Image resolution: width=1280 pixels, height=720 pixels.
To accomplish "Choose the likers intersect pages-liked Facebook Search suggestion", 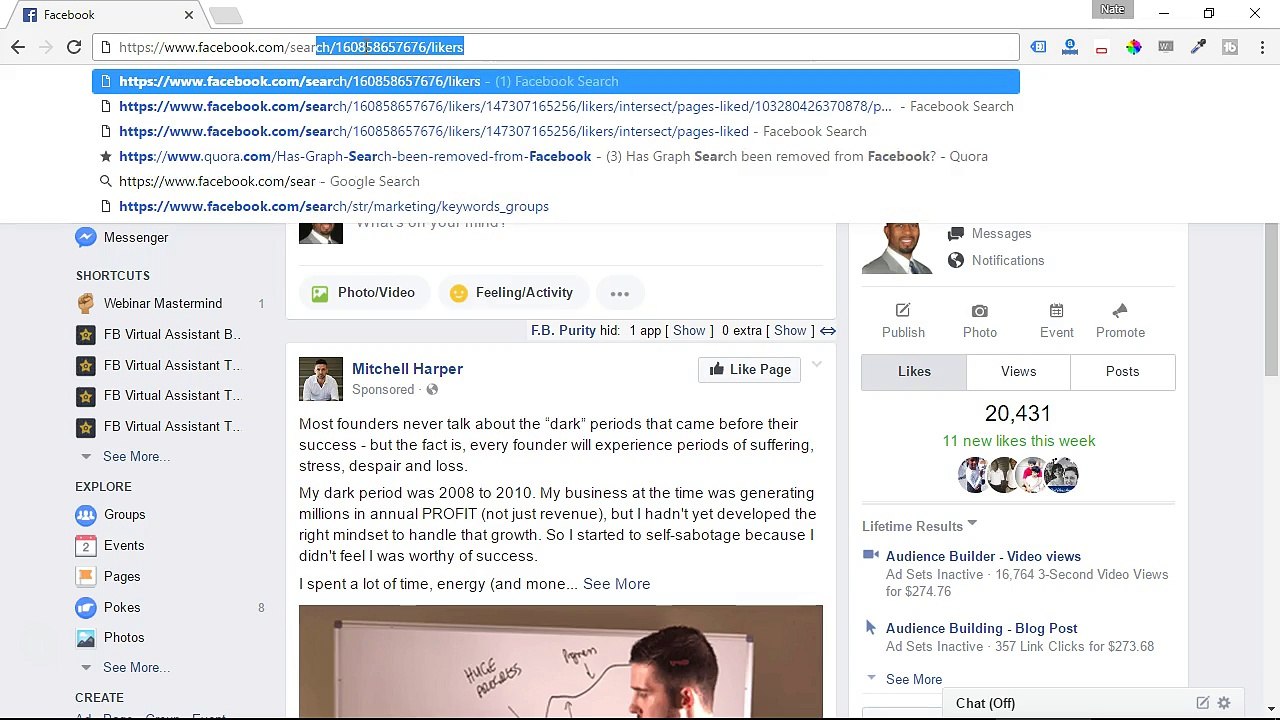I will [556, 131].
